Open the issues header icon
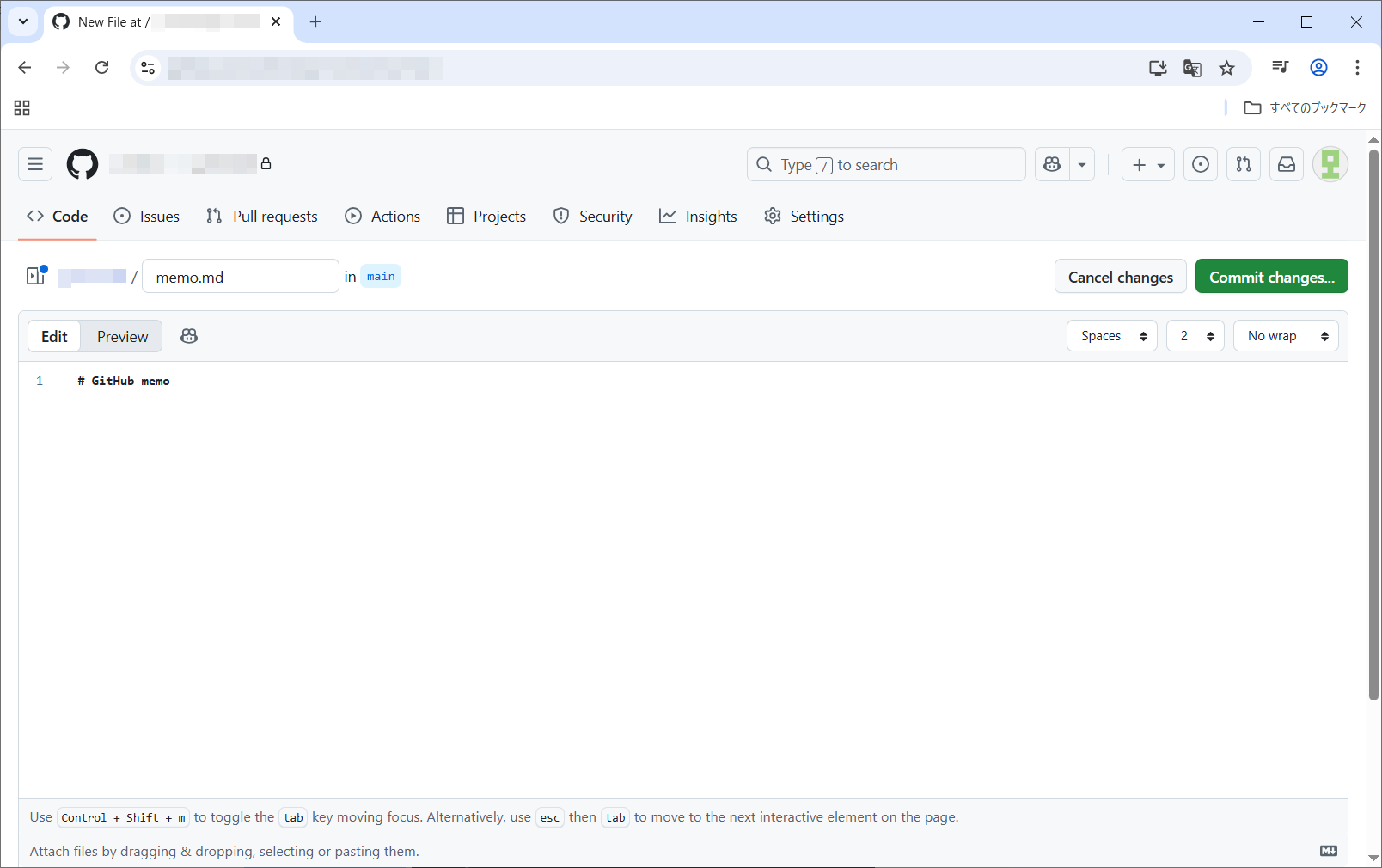This screenshot has width=1382, height=868. click(1201, 164)
